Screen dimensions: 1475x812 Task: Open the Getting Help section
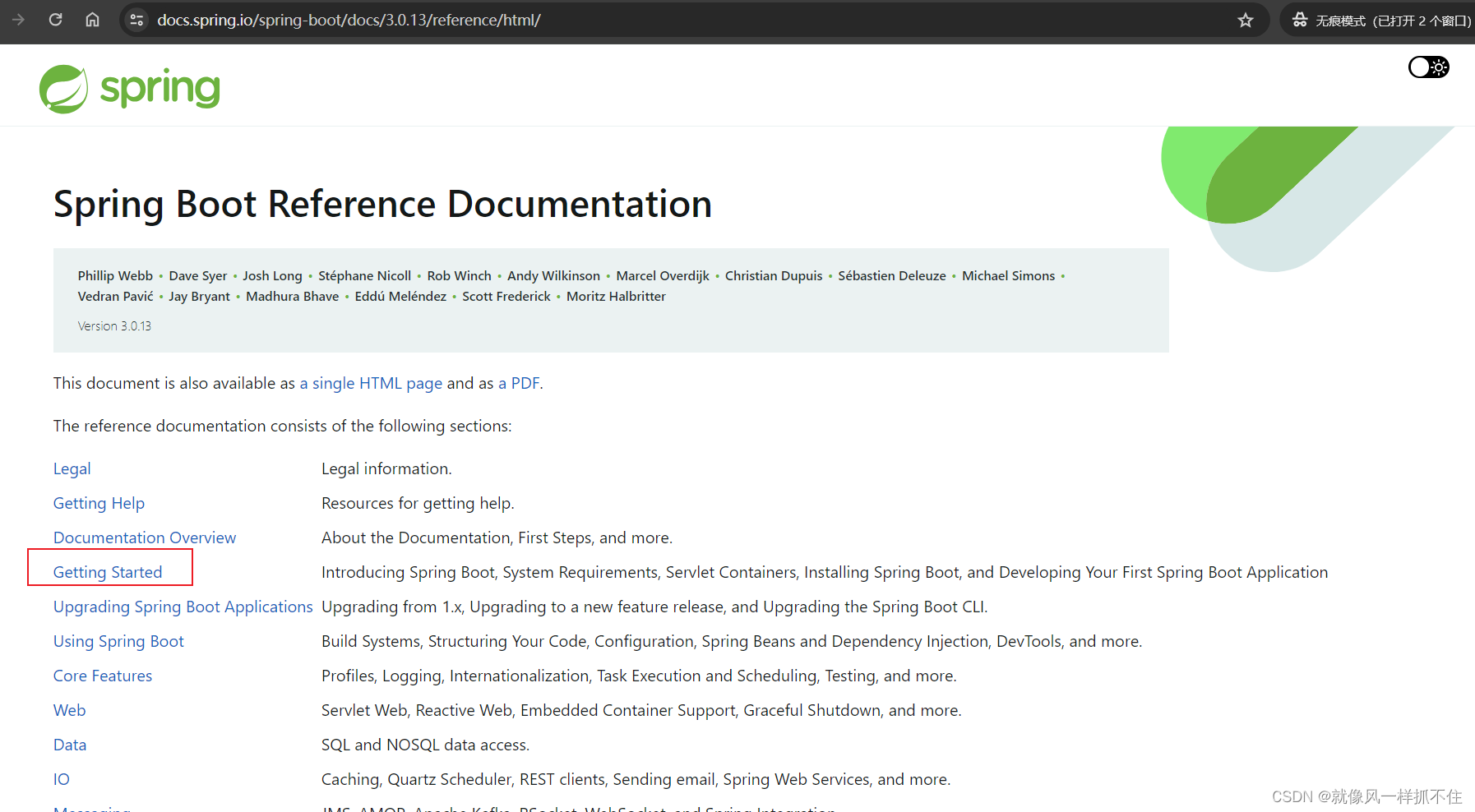(99, 503)
